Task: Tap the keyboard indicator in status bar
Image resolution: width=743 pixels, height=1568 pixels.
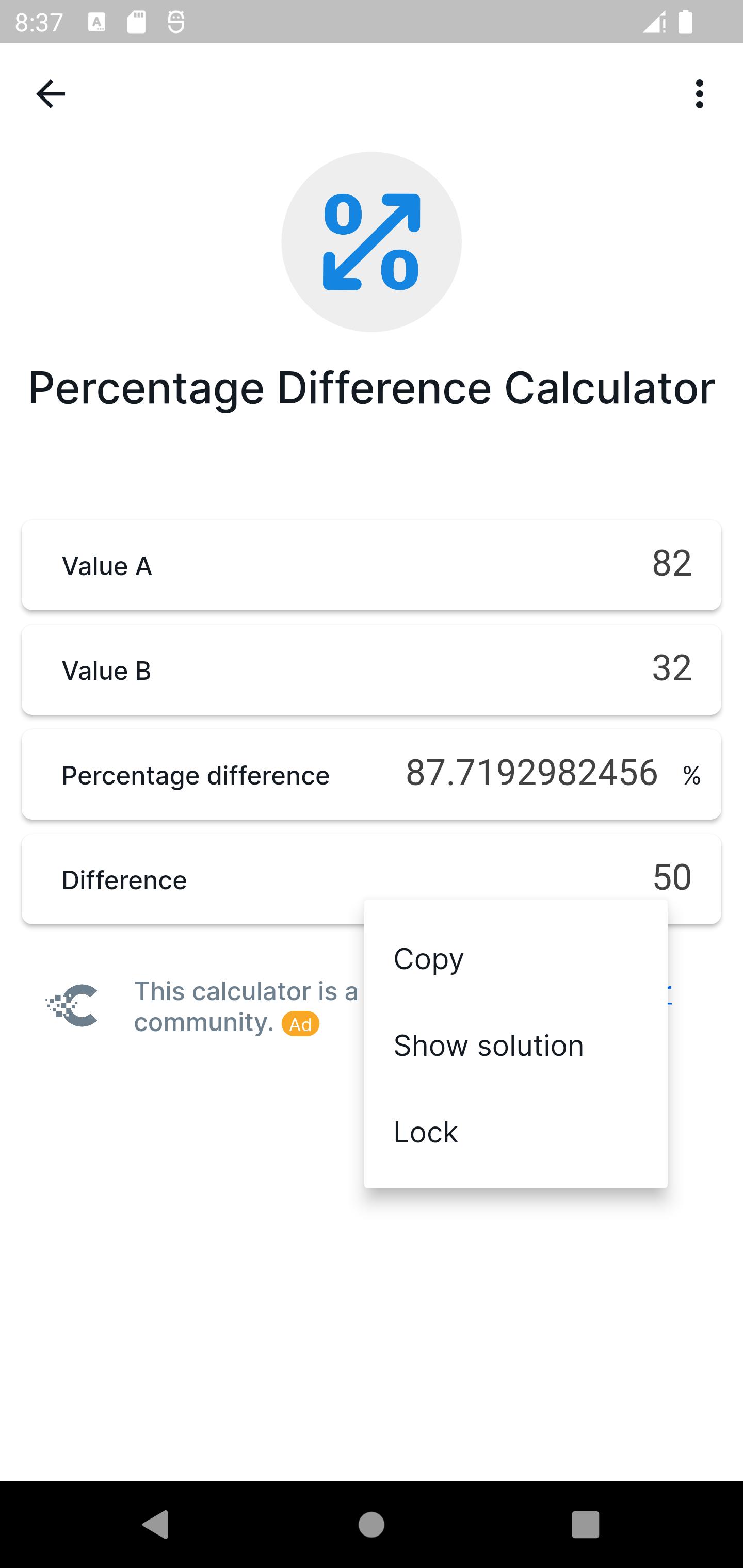Action: [x=96, y=23]
